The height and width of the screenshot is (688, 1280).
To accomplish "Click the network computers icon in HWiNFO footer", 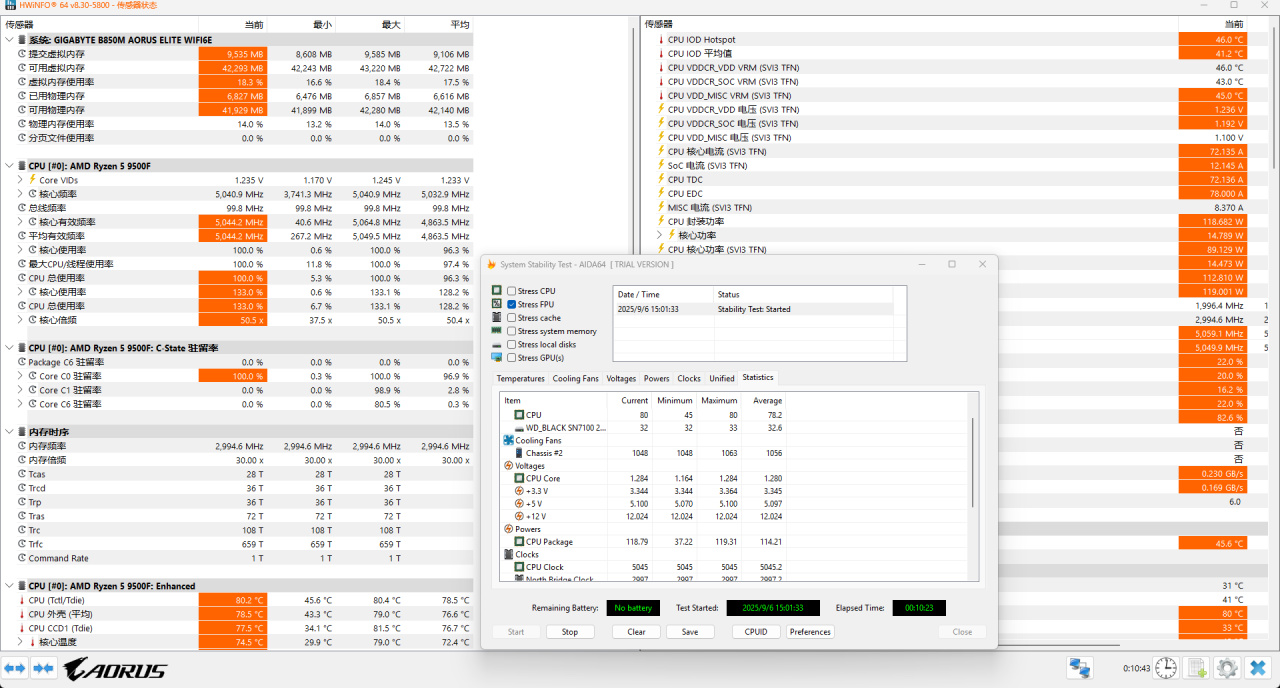I will (x=1079, y=668).
